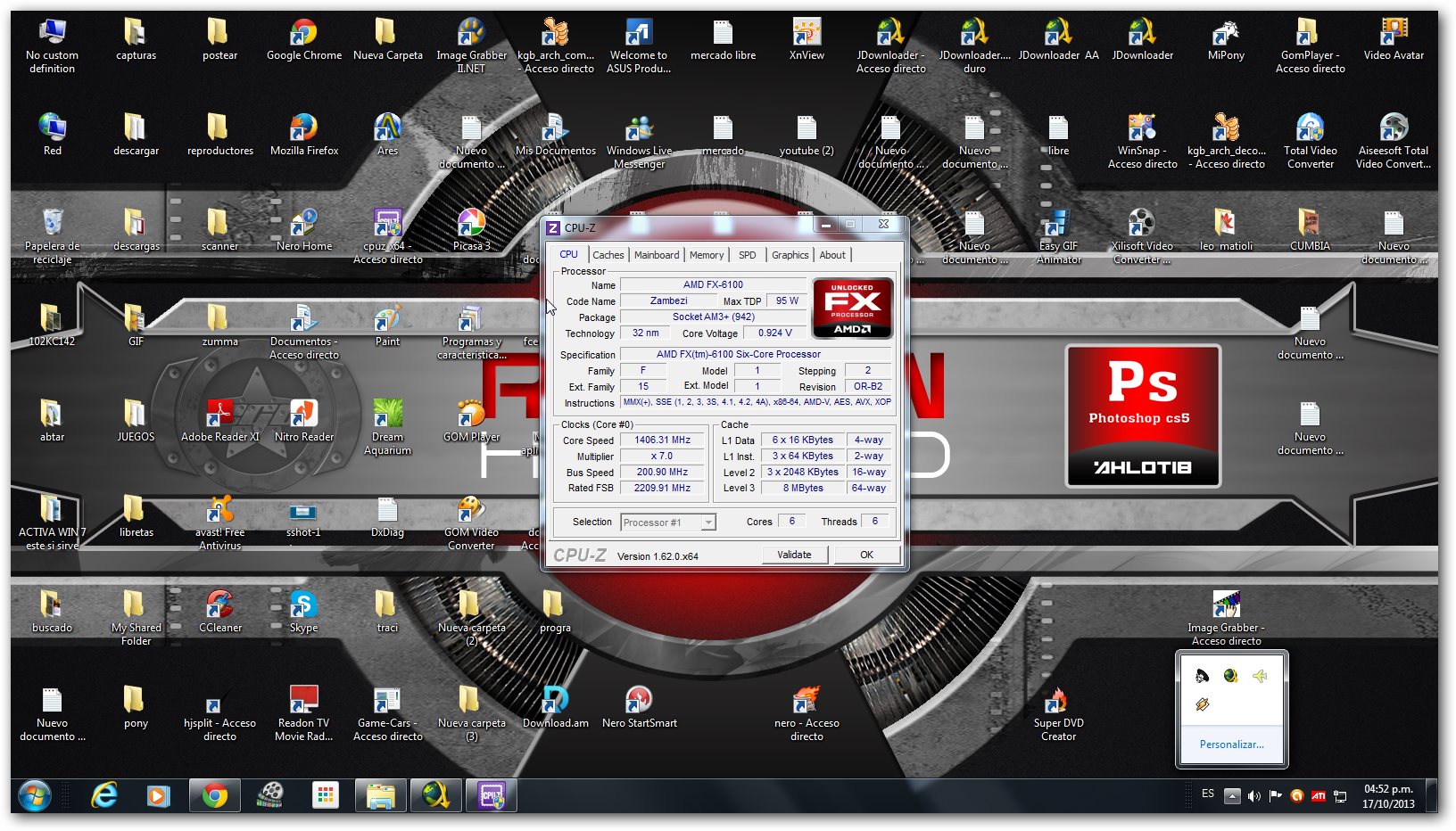Select the hjsplit Acceso directo icon
This screenshot has height=831, width=1456.
(x=220, y=713)
